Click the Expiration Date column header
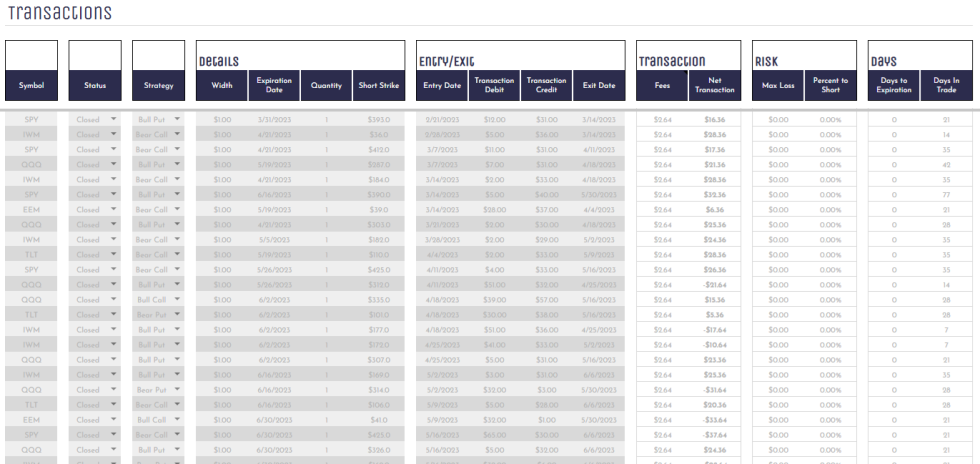 click(274, 86)
